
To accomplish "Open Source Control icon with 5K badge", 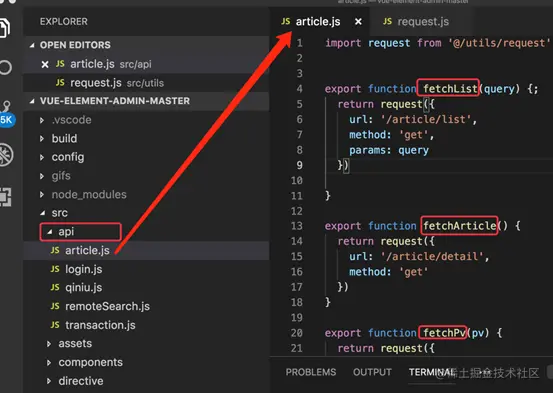I will pos(6,114).
